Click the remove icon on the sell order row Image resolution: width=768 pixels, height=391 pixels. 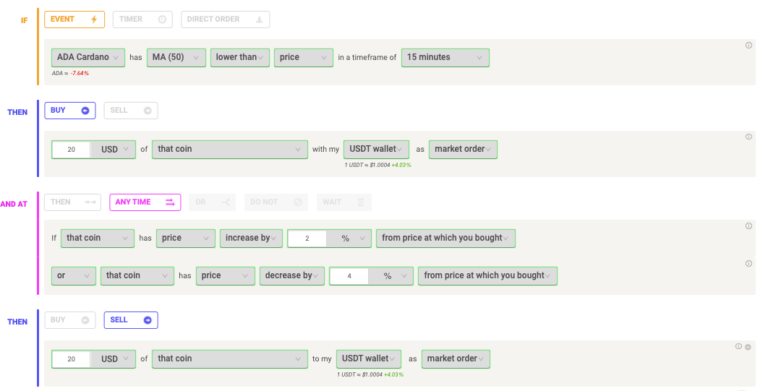coord(748,347)
